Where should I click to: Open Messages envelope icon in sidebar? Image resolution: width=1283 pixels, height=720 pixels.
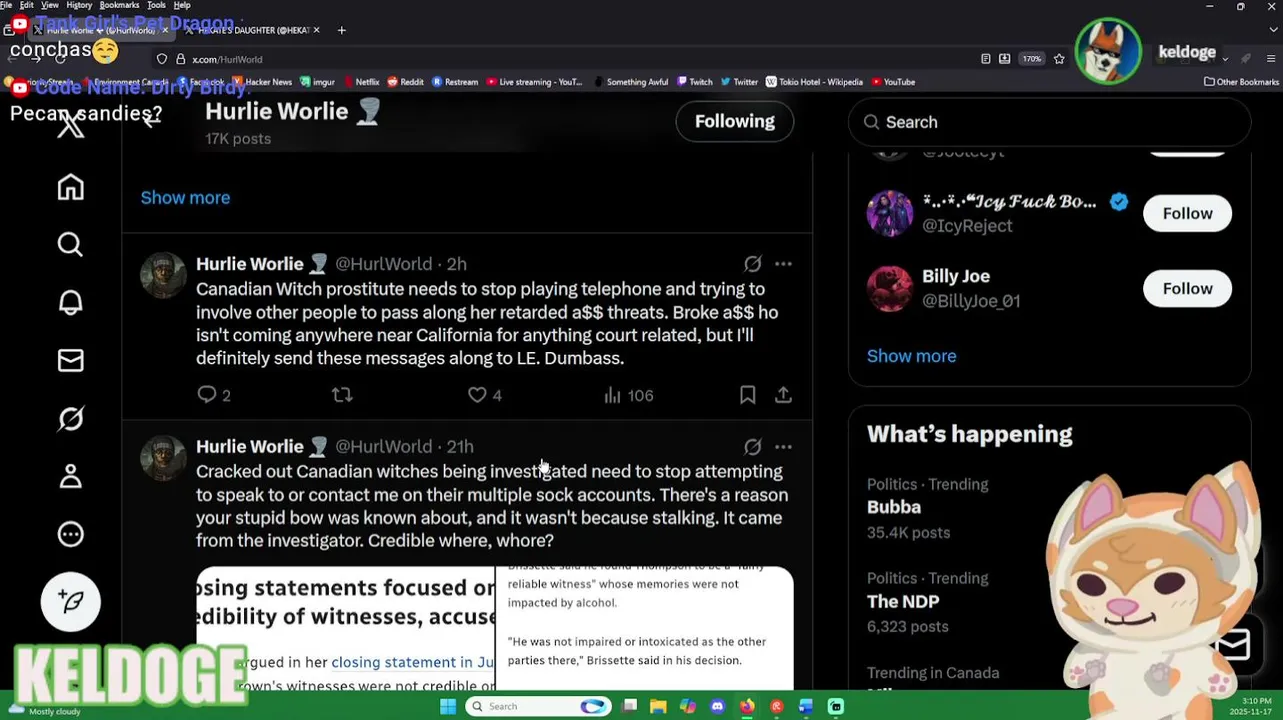coord(70,360)
